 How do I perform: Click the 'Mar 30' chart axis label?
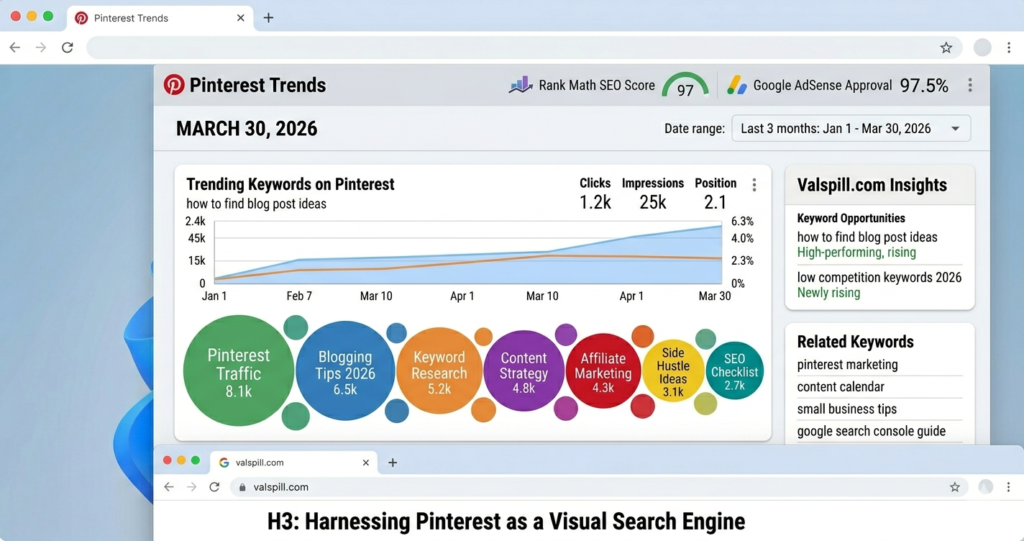coord(714,296)
